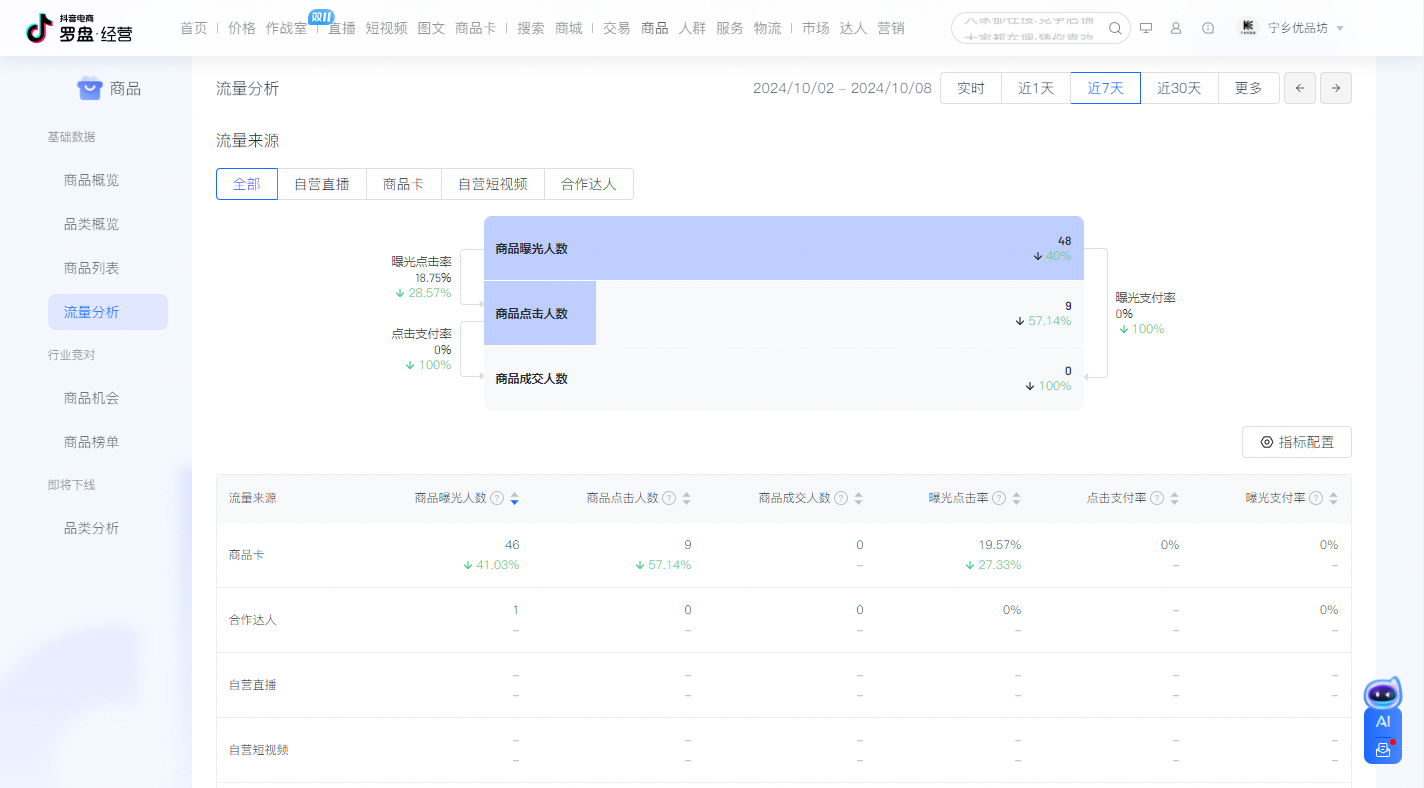Open 作战室 in top navigation

point(287,28)
